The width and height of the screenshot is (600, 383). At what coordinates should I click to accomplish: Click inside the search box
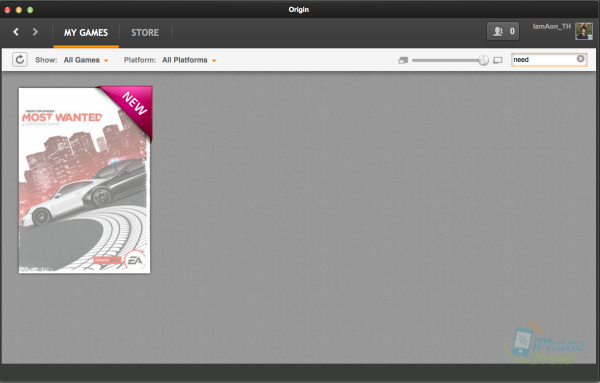(x=544, y=60)
